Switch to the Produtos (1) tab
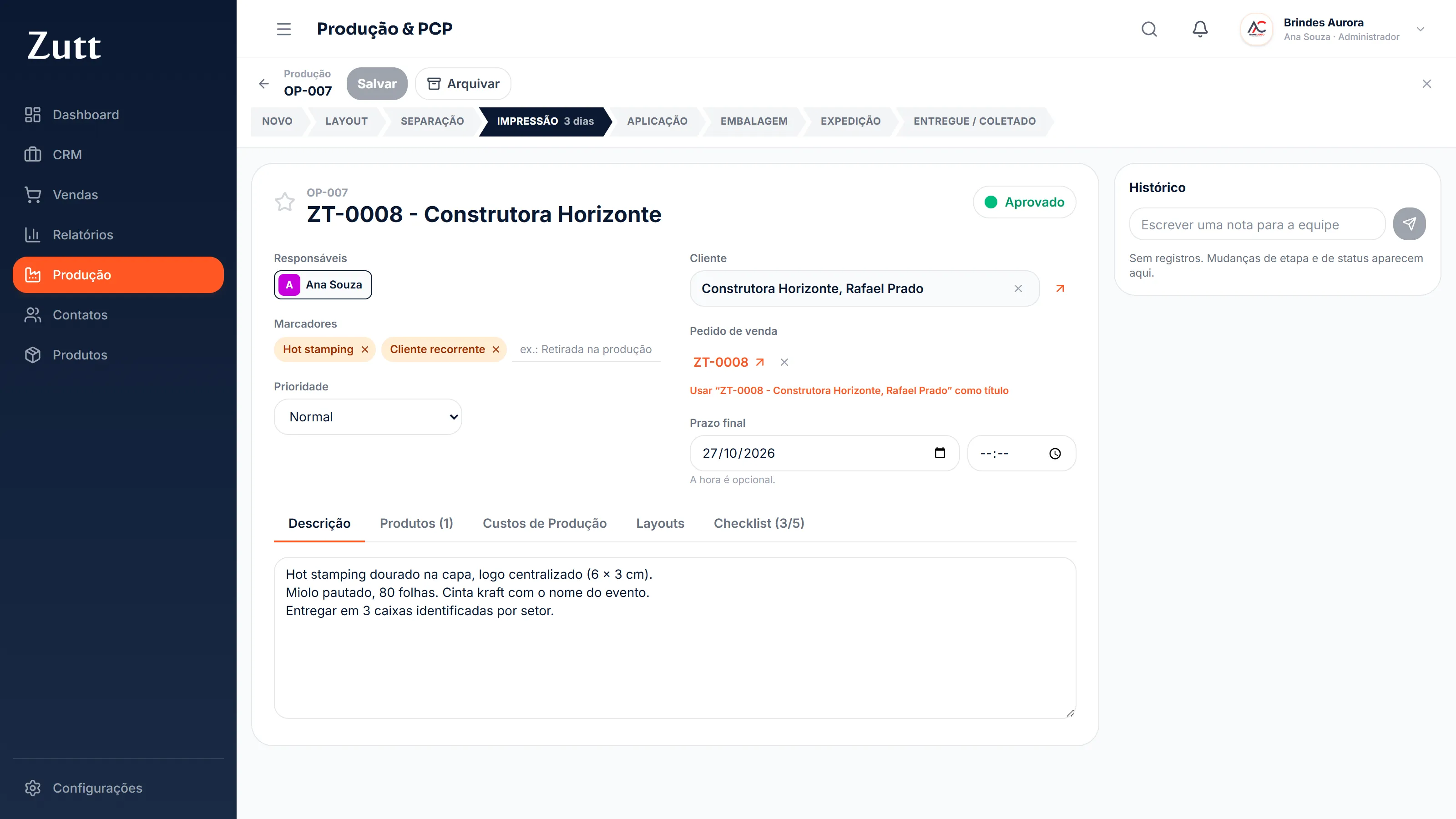Image resolution: width=1456 pixels, height=819 pixels. [416, 523]
